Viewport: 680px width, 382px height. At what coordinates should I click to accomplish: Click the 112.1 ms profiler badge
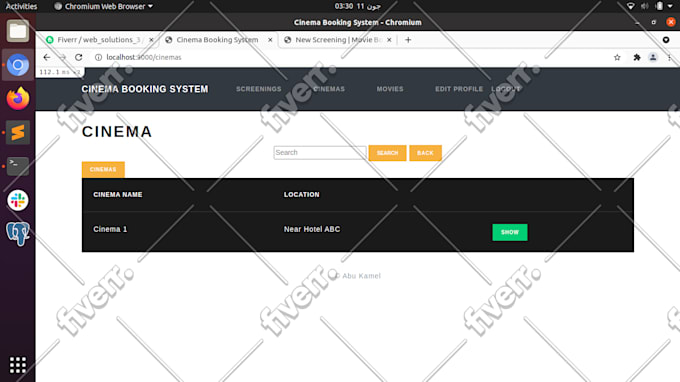pos(60,72)
